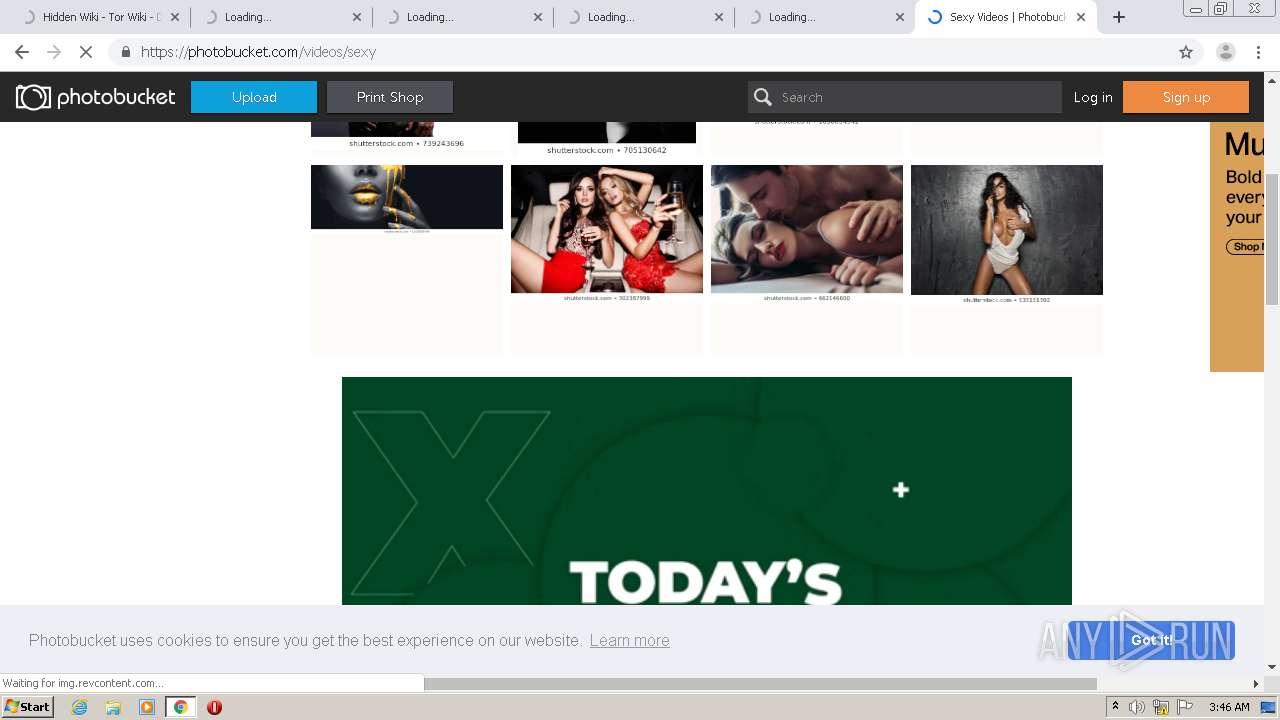Click the shutterstock.com 705130642 caption
Screen dimensions: 1280x720
pos(606,150)
